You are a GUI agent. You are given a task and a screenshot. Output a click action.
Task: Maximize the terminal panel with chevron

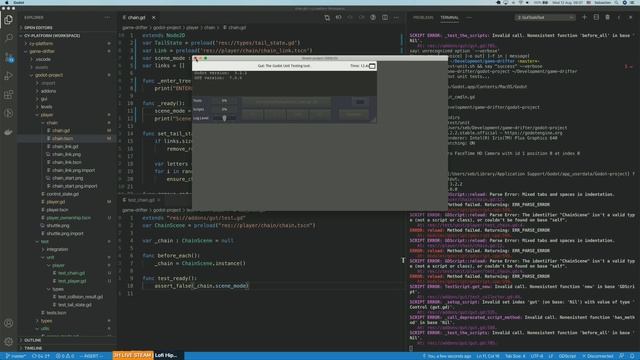[619, 18]
